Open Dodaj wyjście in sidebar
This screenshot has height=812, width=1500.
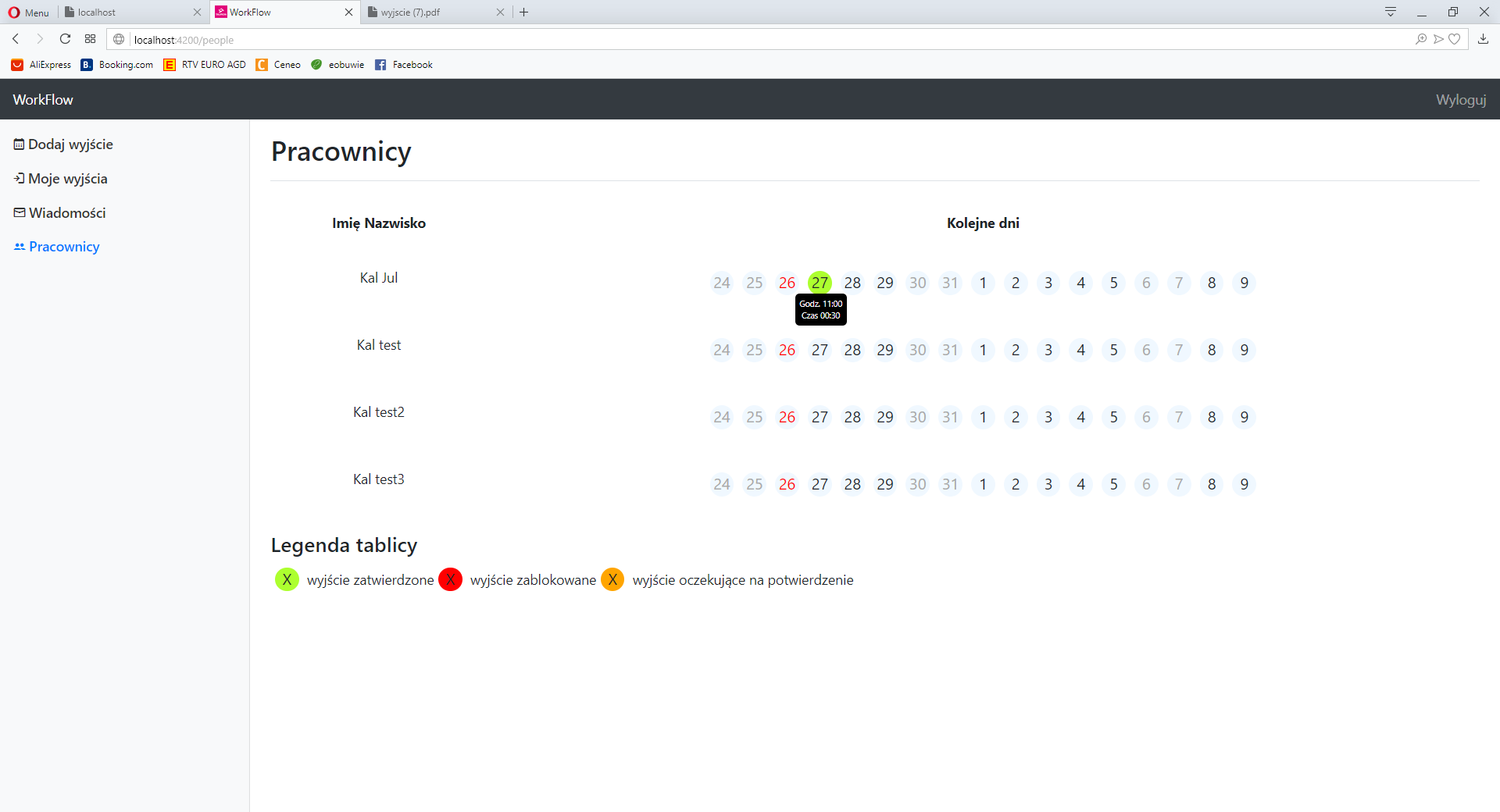point(63,144)
